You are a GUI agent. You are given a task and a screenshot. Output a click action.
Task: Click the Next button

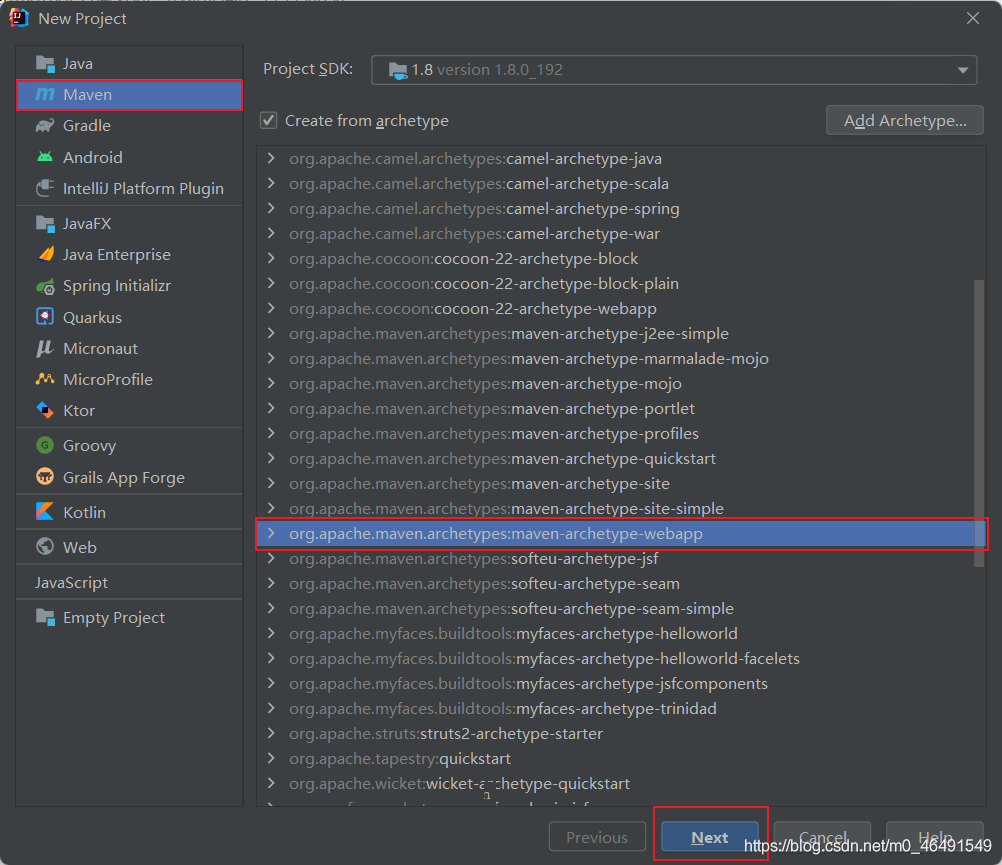coord(709,837)
